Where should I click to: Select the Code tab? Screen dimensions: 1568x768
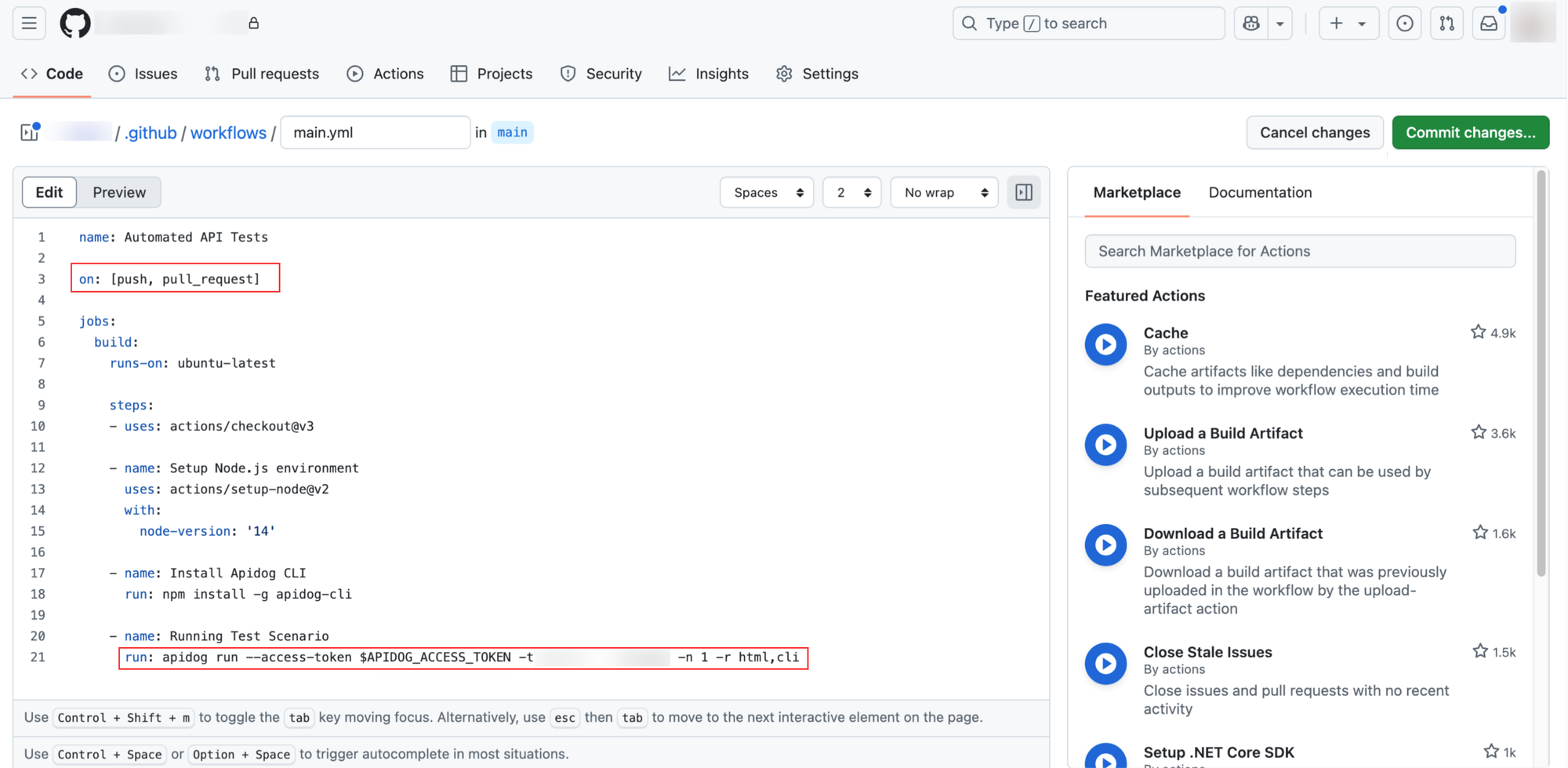tap(52, 74)
